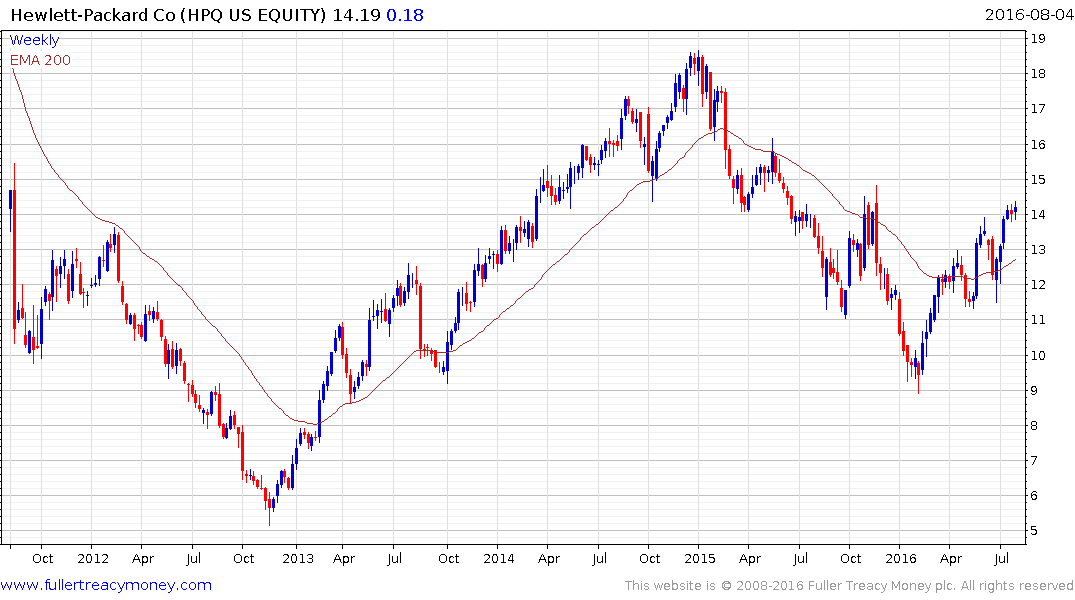Click the 12 price axis label
The image size is (1075, 600).
(1038, 285)
